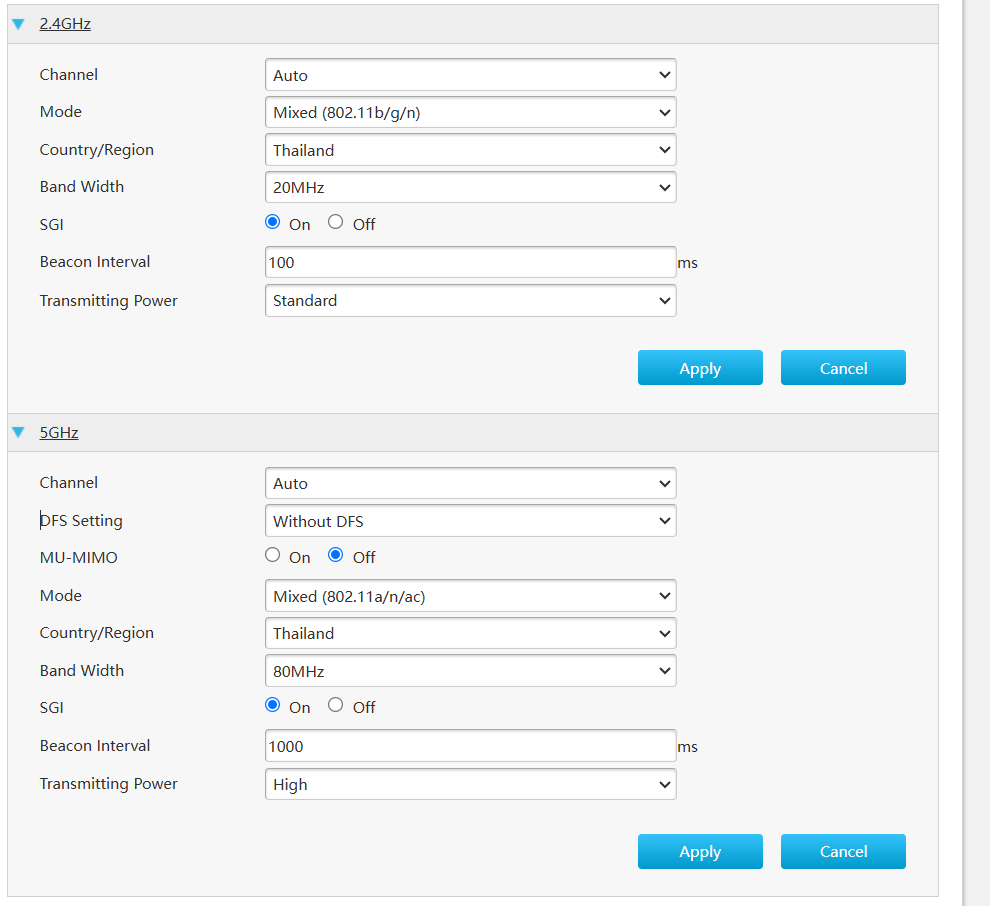Open the 2.4GHz Channel dropdown
The width and height of the screenshot is (990, 906).
(470, 75)
